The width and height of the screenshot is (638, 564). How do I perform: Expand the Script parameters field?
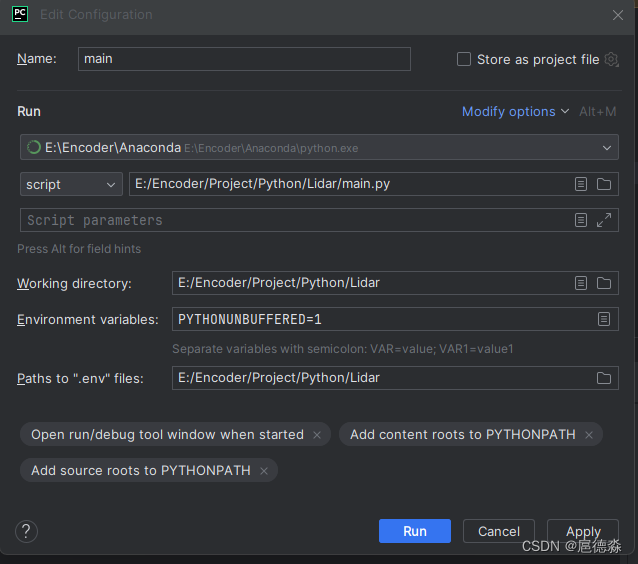click(604, 220)
